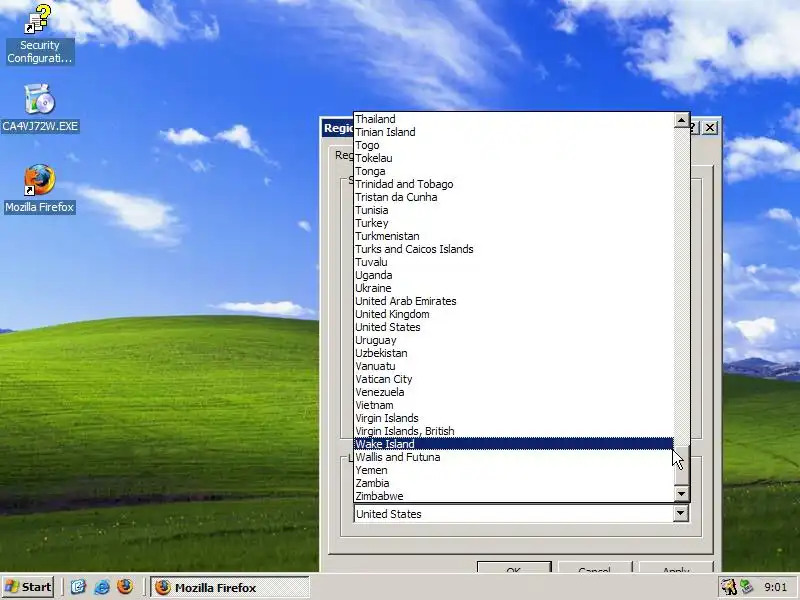
Task: Open the Start menu
Action: click(29, 587)
